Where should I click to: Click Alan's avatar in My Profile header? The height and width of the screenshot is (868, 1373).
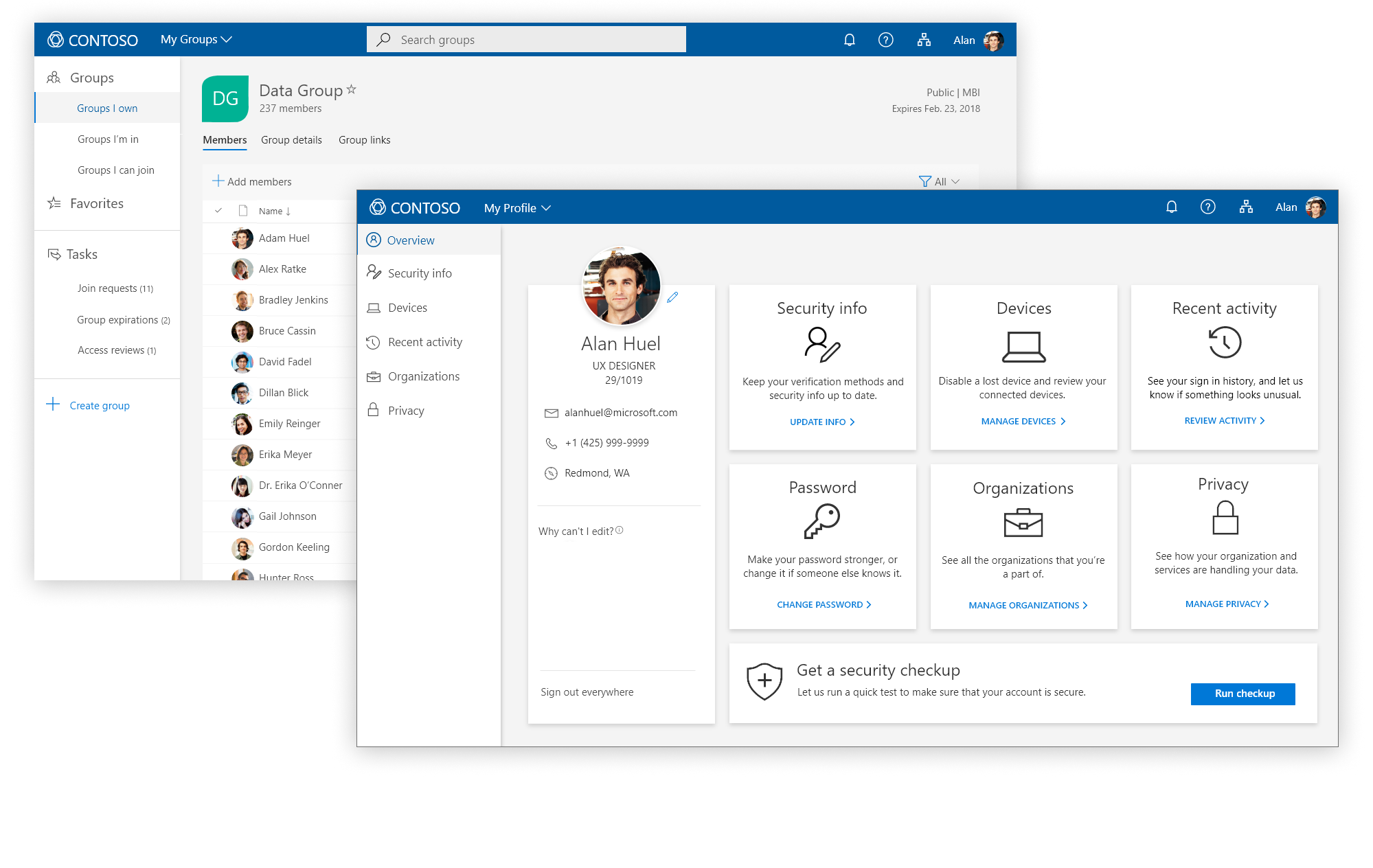(1315, 207)
